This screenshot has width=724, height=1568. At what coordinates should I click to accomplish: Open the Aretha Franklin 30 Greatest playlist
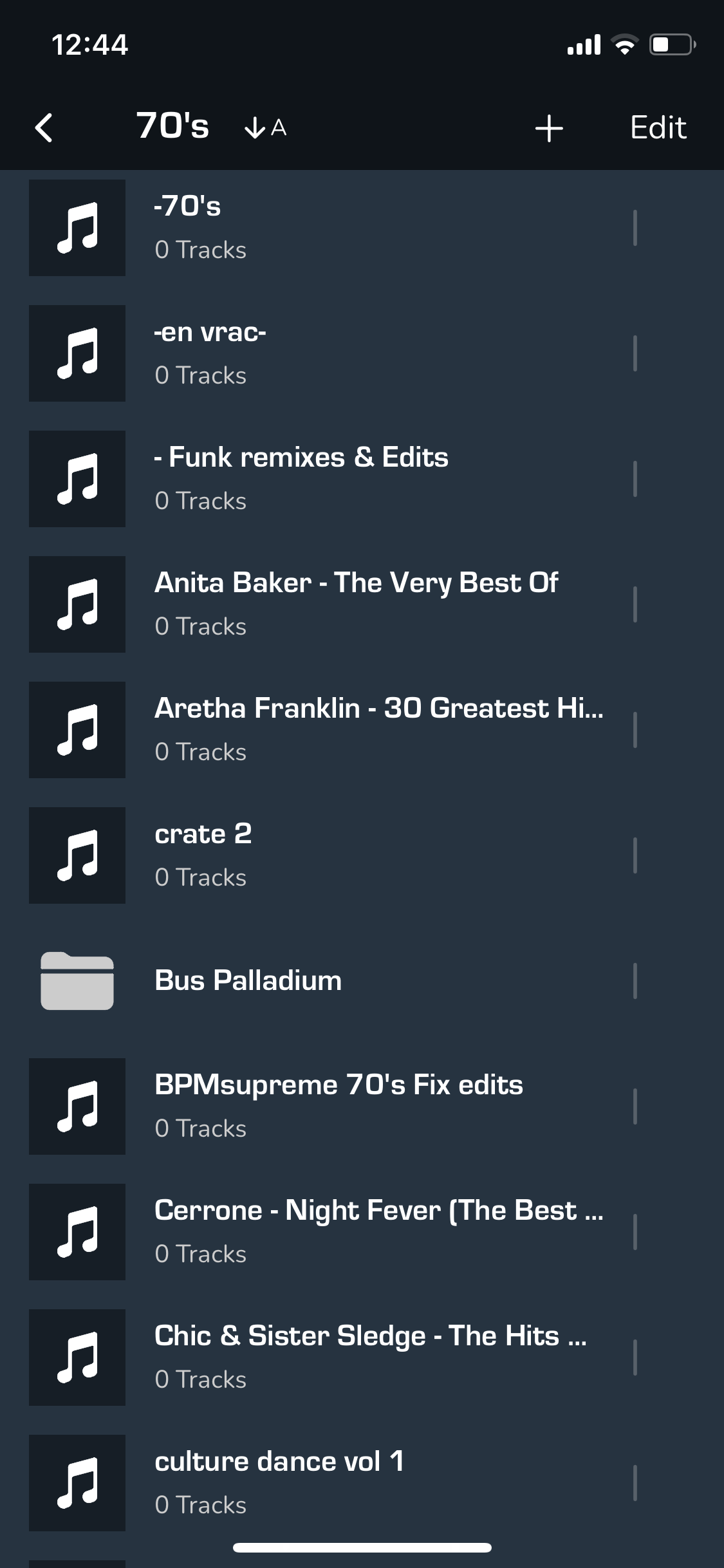pos(378,709)
